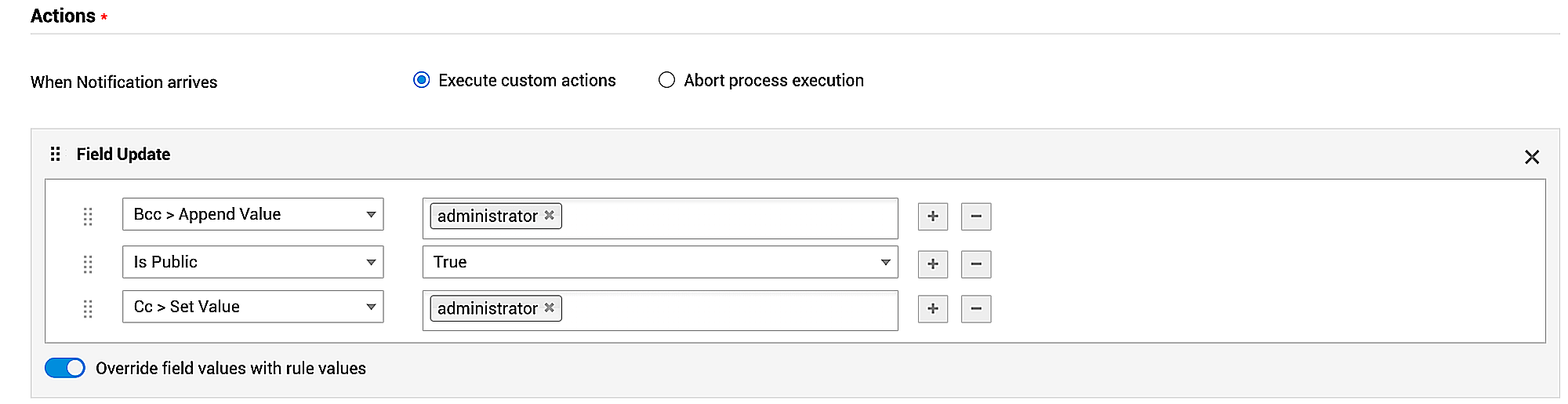The image size is (1568, 404).
Task: Open the Cc > Set Value dropdown
Action: click(252, 307)
